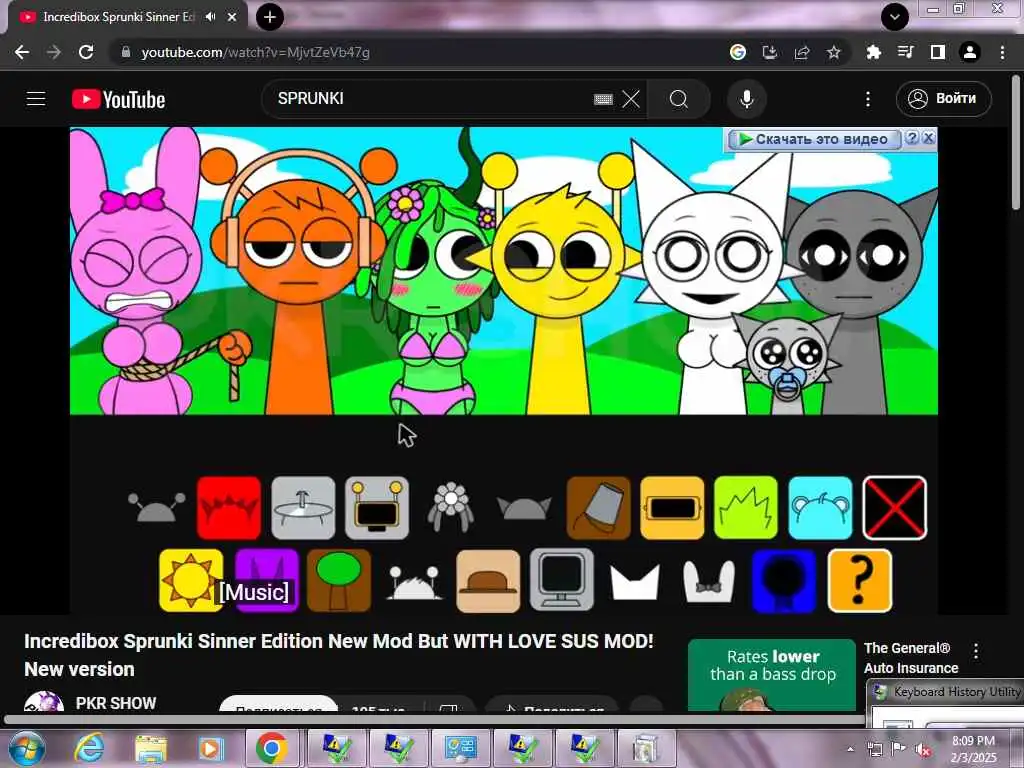Clear the search text with X

[x=631, y=99]
